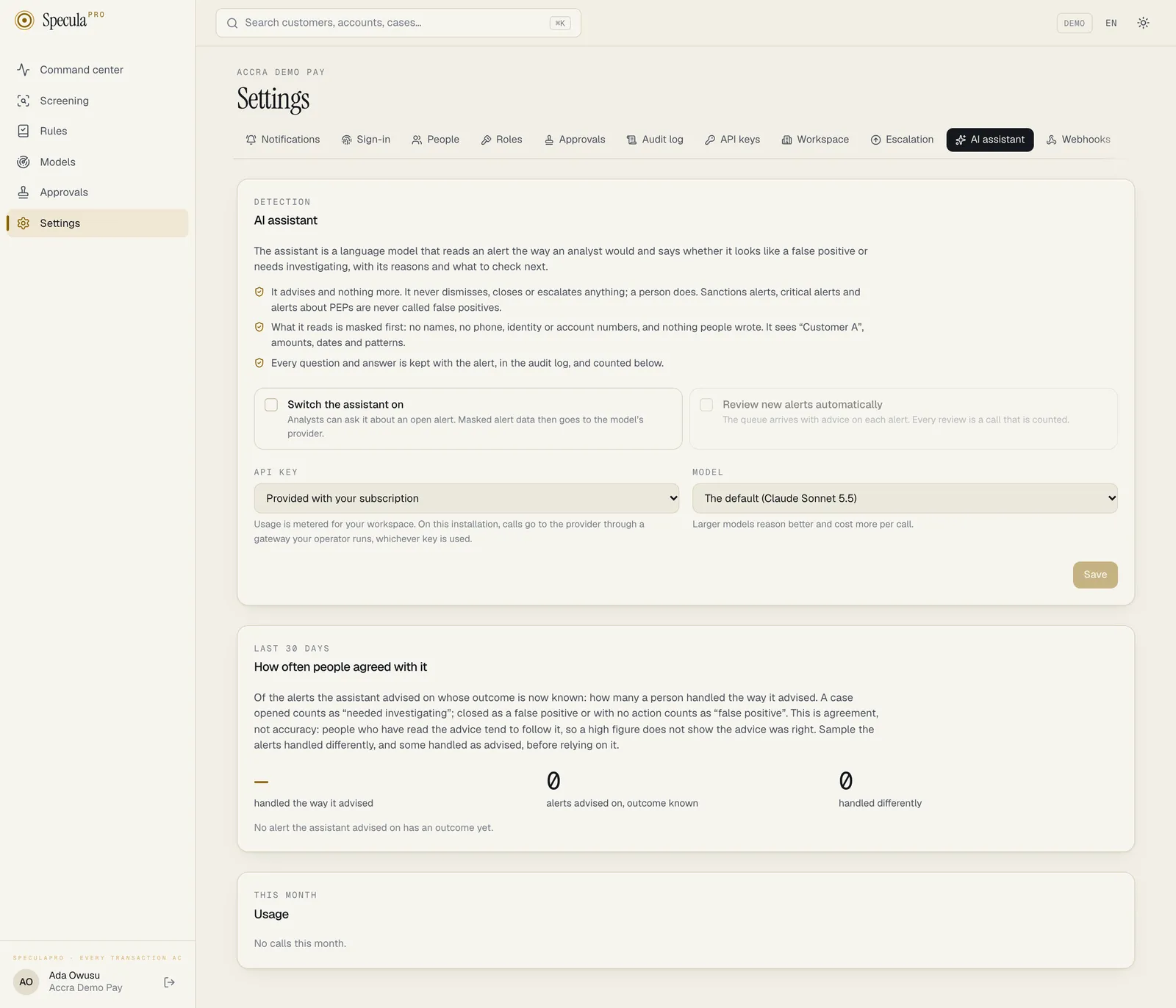The width and height of the screenshot is (1176, 1008).
Task: Click the magnifier icon in the search bar
Action: 232,23
